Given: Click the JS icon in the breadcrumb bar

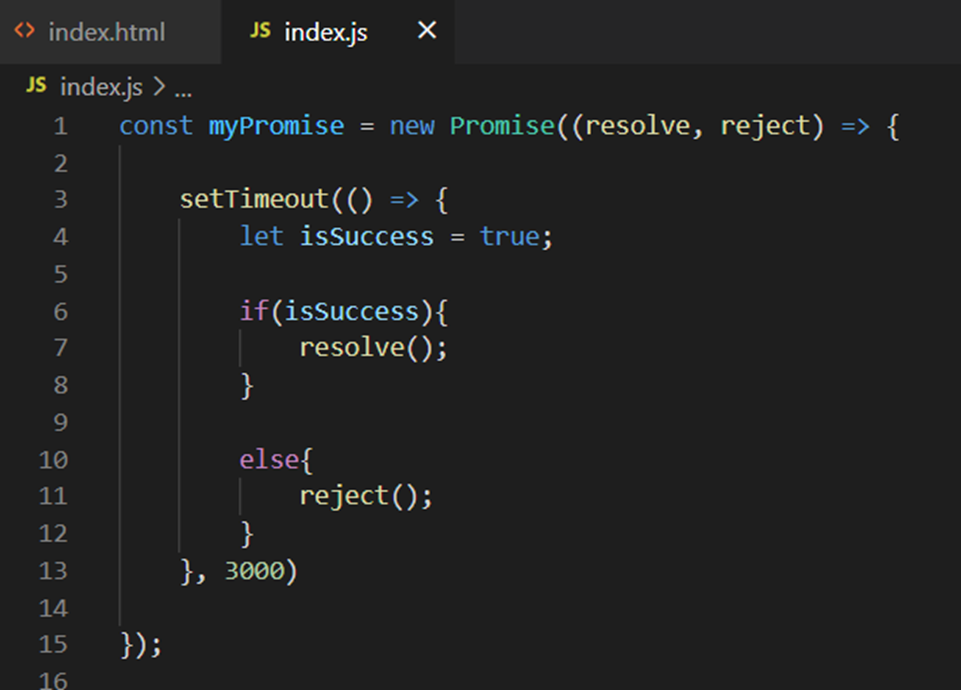Looking at the screenshot, I should [x=36, y=87].
